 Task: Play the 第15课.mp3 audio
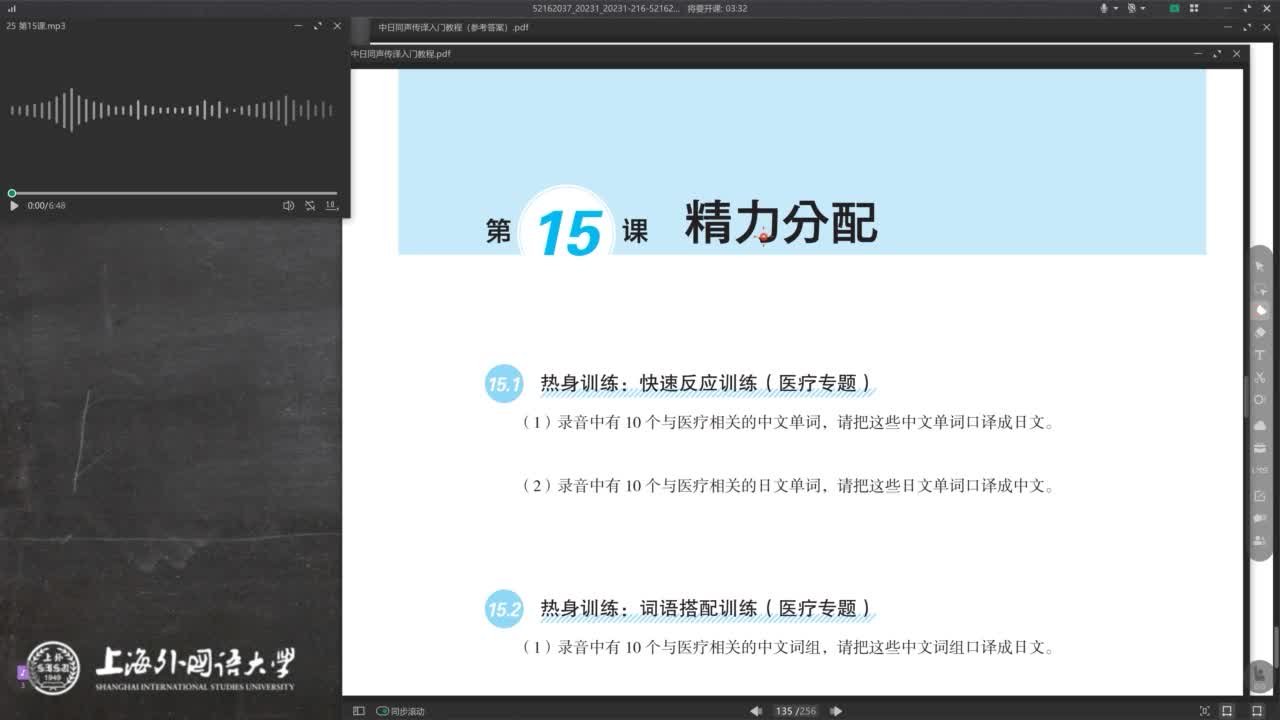(14, 206)
